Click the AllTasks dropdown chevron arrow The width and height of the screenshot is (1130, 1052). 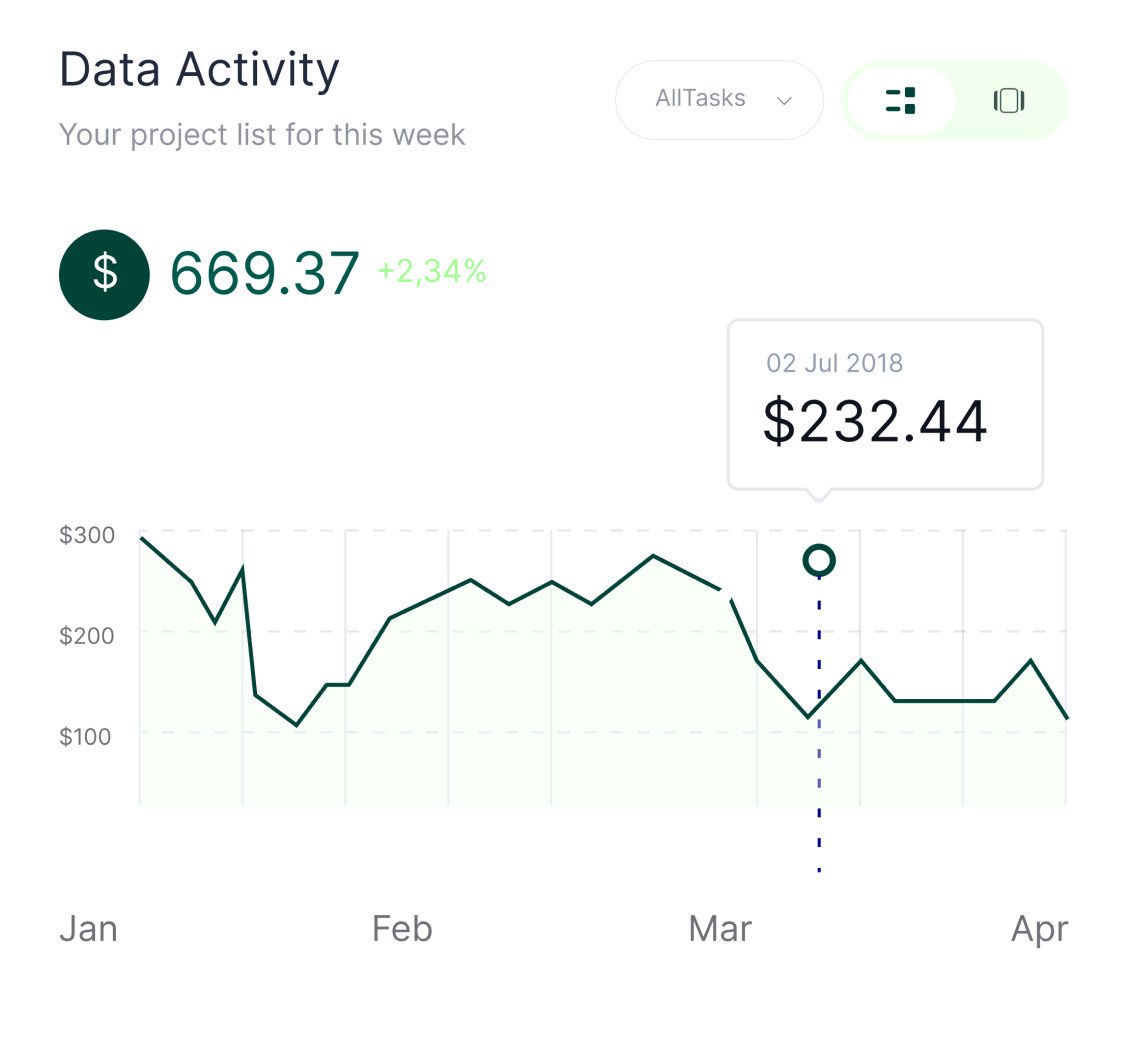(785, 100)
